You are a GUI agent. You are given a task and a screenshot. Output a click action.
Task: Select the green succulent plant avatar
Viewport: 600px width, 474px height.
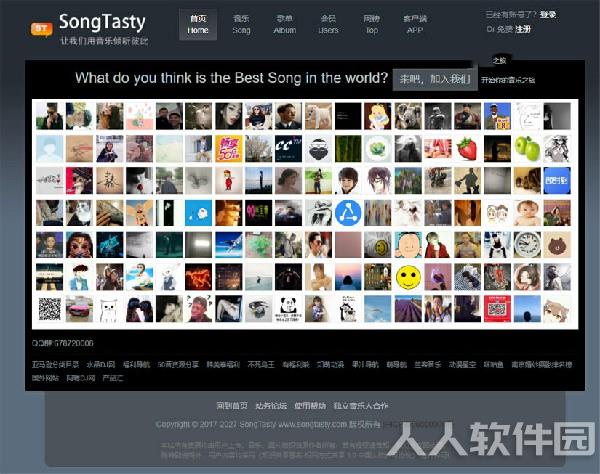point(378,148)
